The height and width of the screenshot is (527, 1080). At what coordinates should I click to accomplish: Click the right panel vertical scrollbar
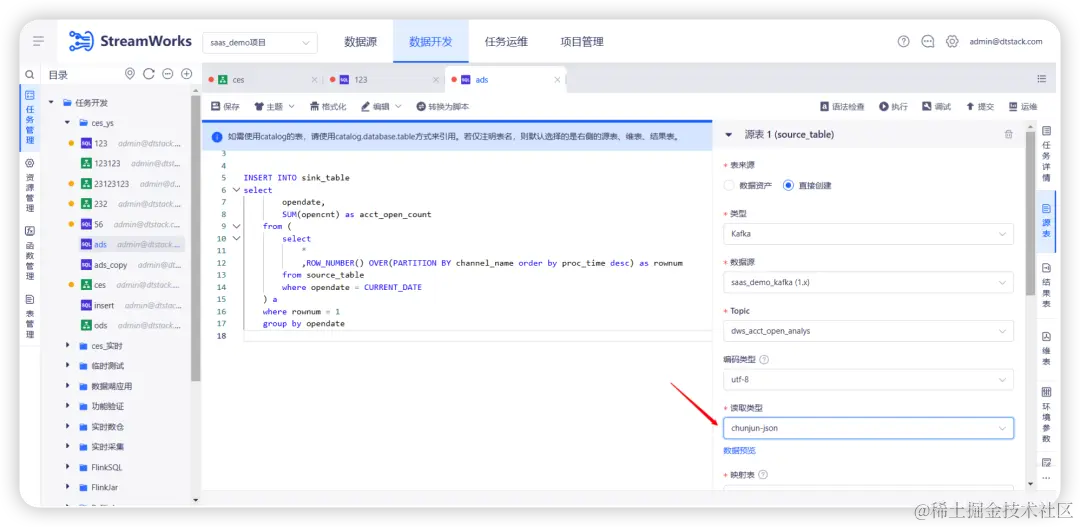(x=1030, y=214)
